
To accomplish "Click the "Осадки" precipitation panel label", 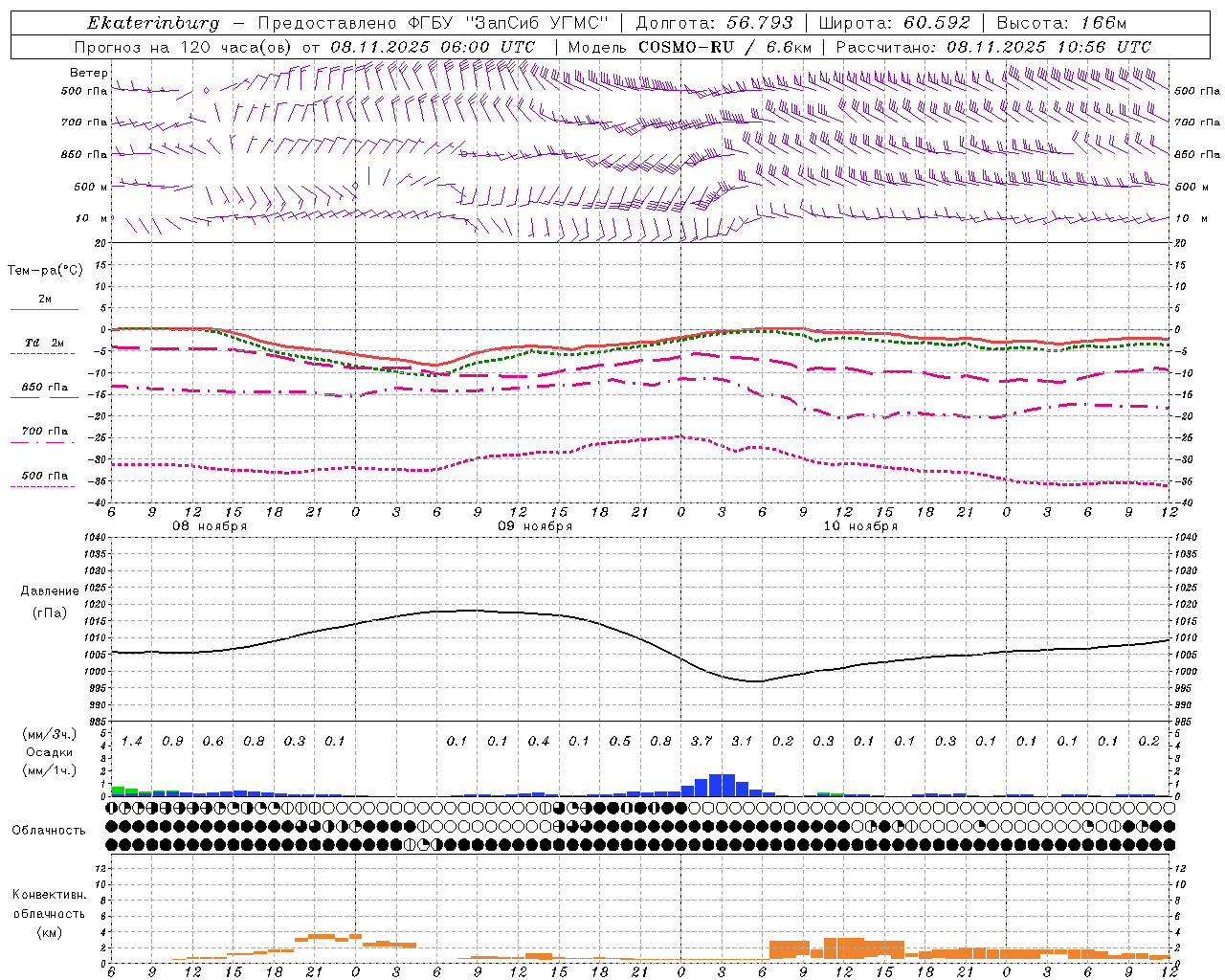I will (x=49, y=752).
